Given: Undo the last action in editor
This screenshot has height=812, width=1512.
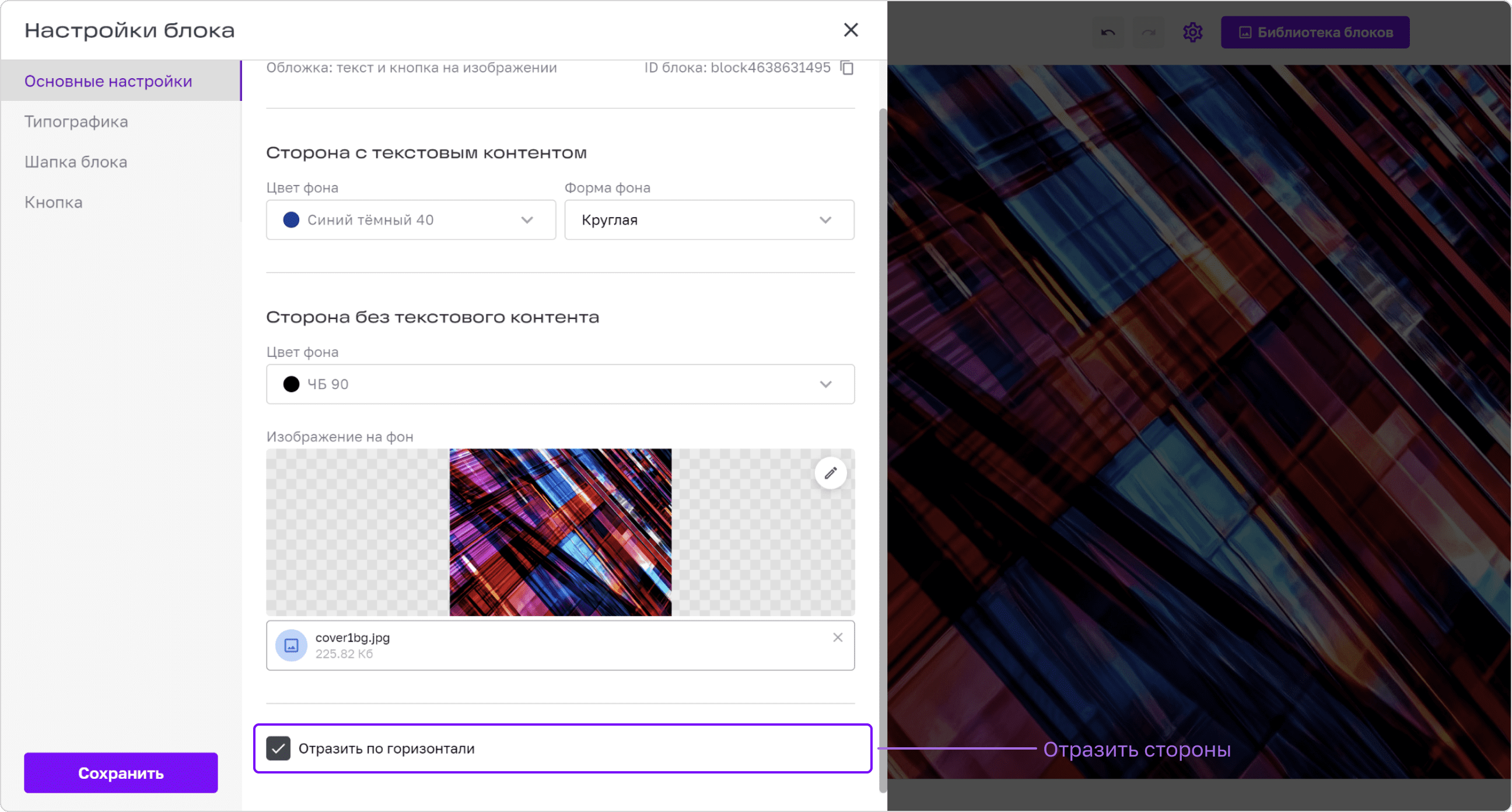Looking at the screenshot, I should coord(1108,32).
